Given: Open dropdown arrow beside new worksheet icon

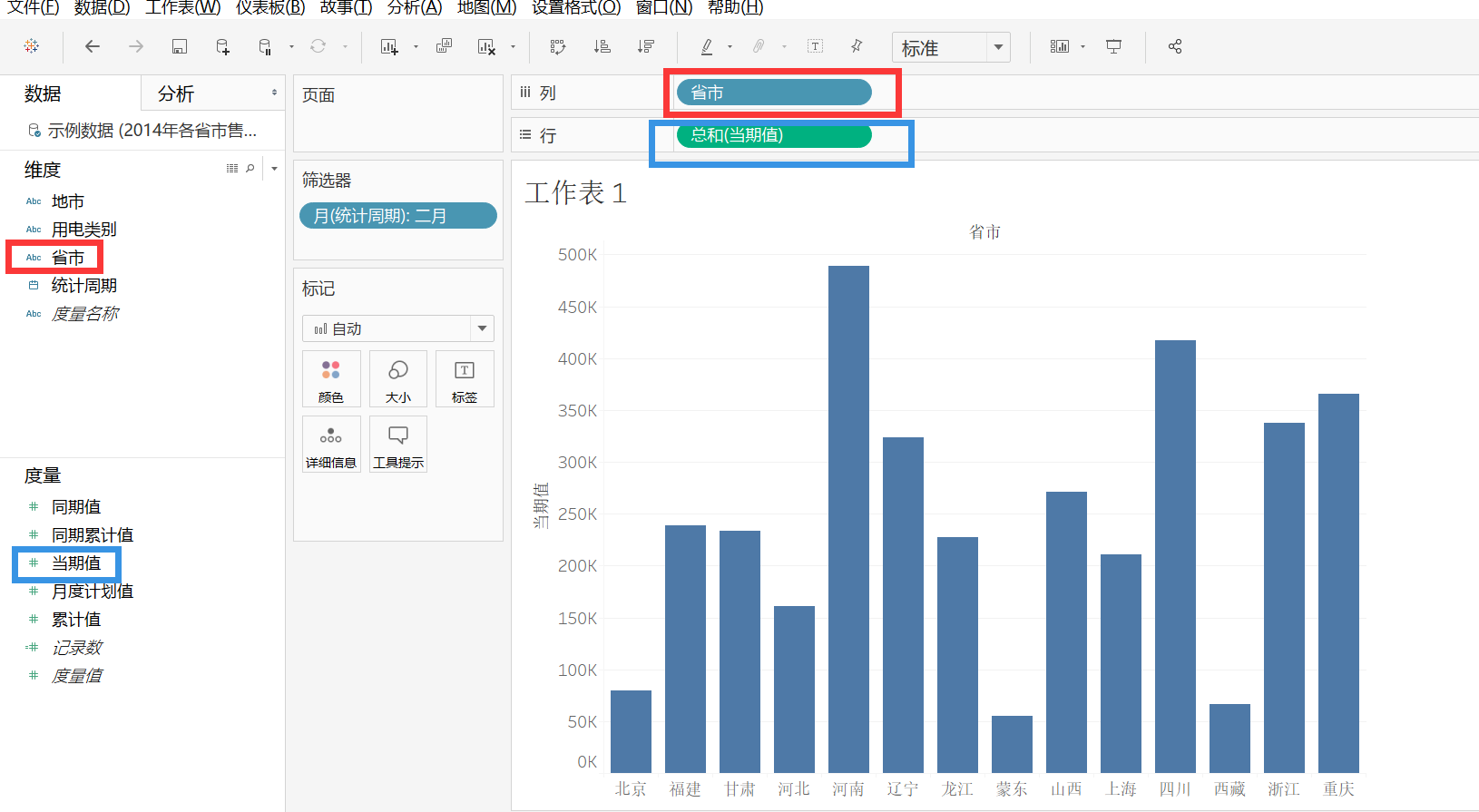Looking at the screenshot, I should 416,46.
